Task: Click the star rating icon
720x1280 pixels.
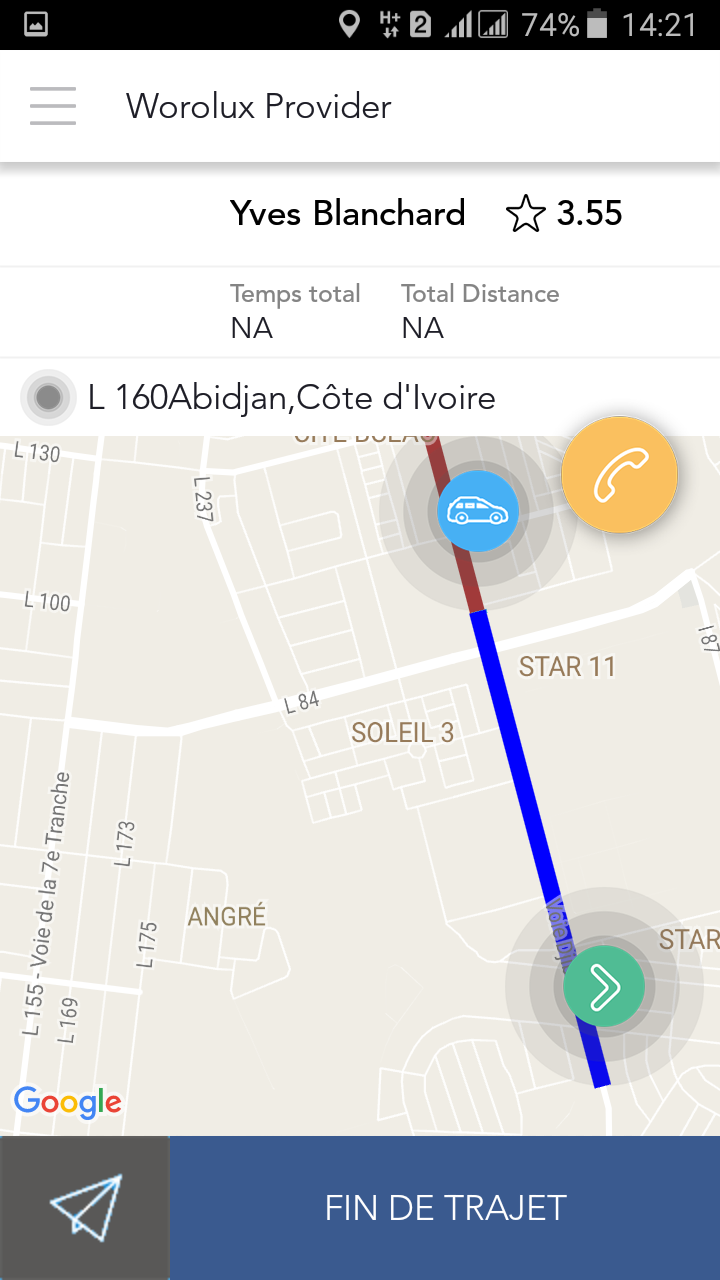Action: pos(525,214)
